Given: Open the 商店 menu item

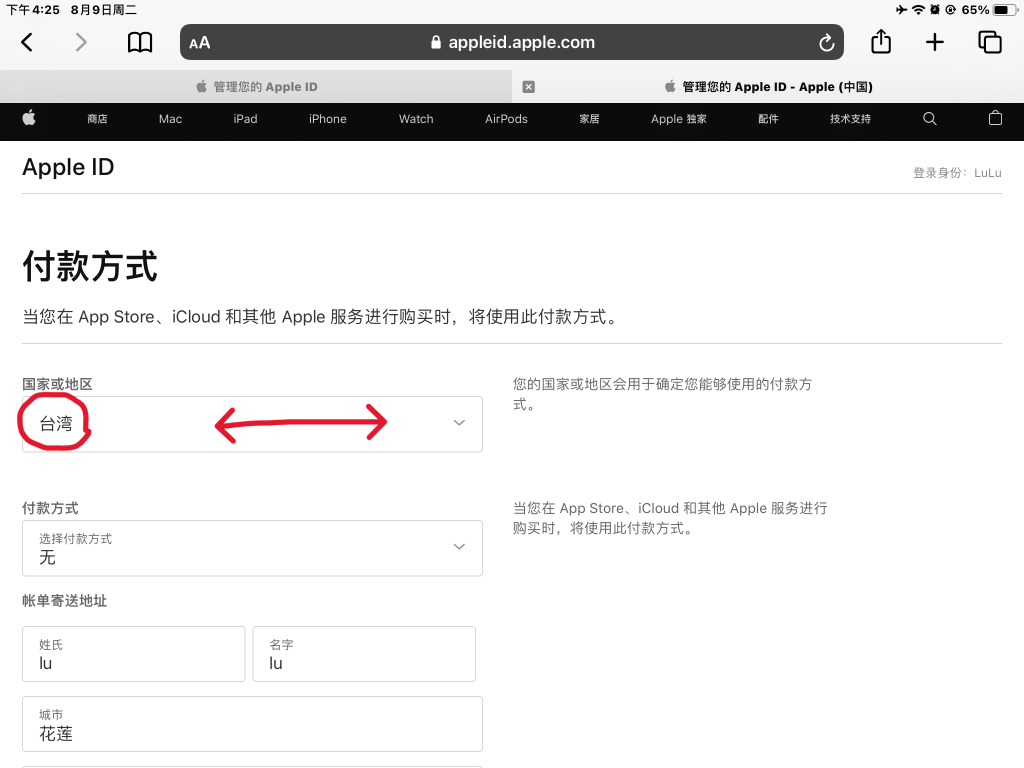Looking at the screenshot, I should point(97,119).
